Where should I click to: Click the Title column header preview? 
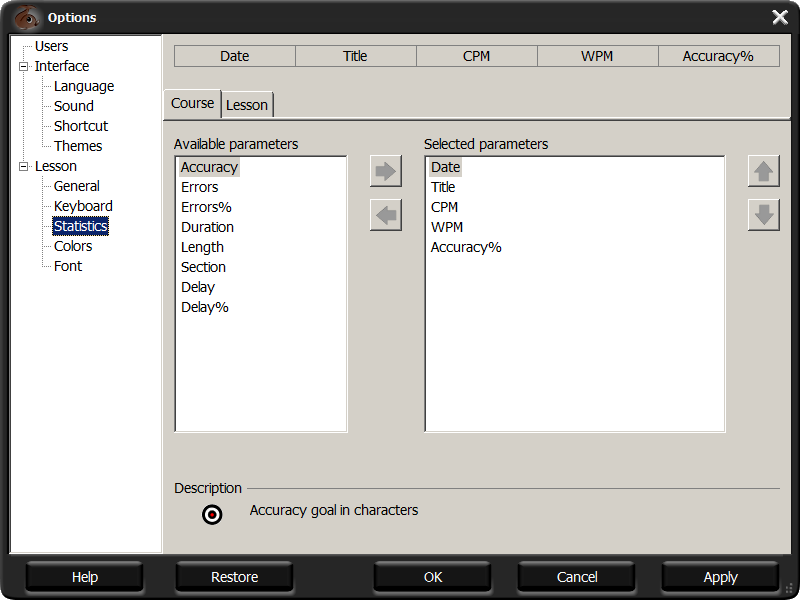coord(356,56)
